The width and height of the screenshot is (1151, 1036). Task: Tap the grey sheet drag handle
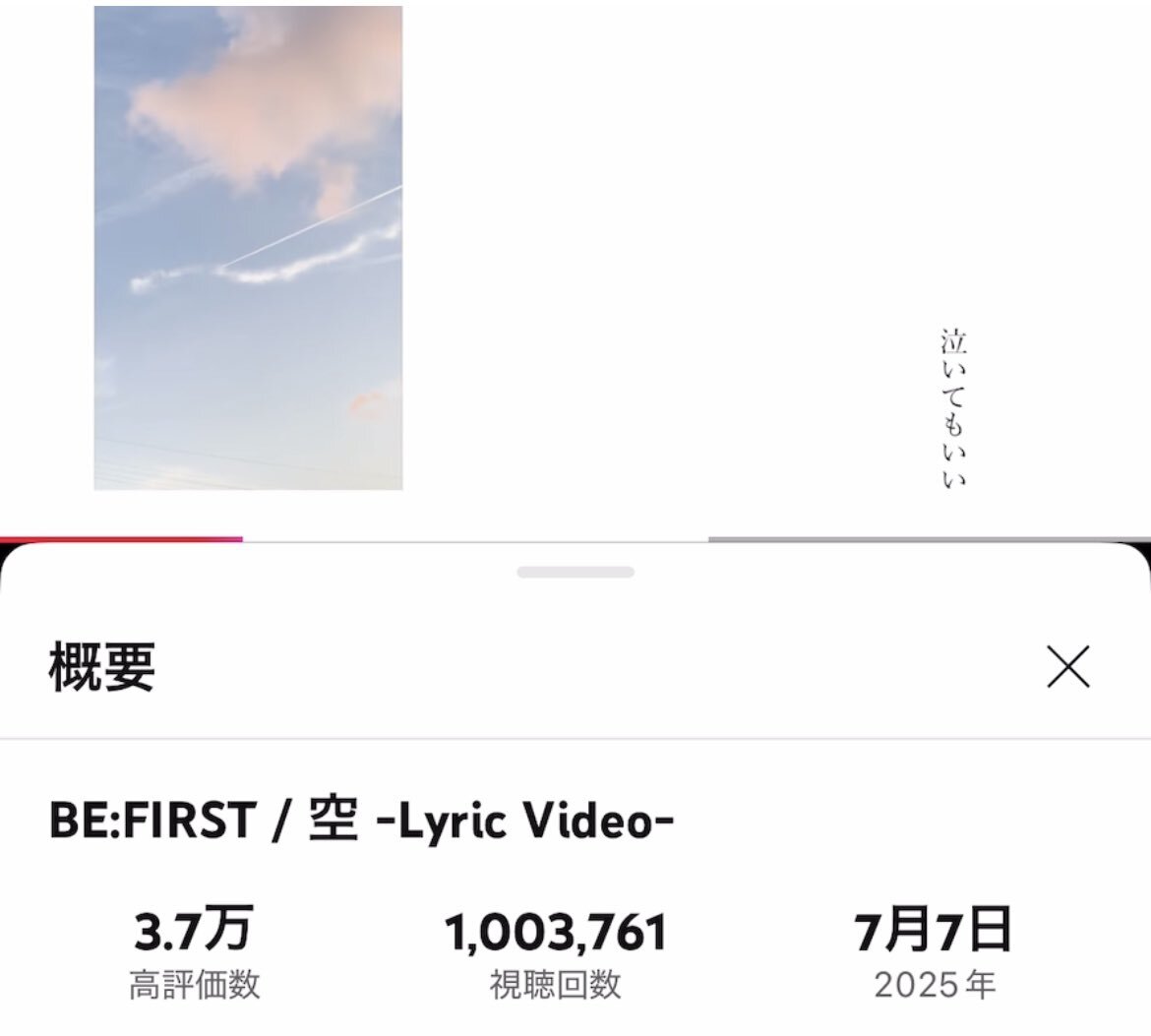tap(575, 572)
